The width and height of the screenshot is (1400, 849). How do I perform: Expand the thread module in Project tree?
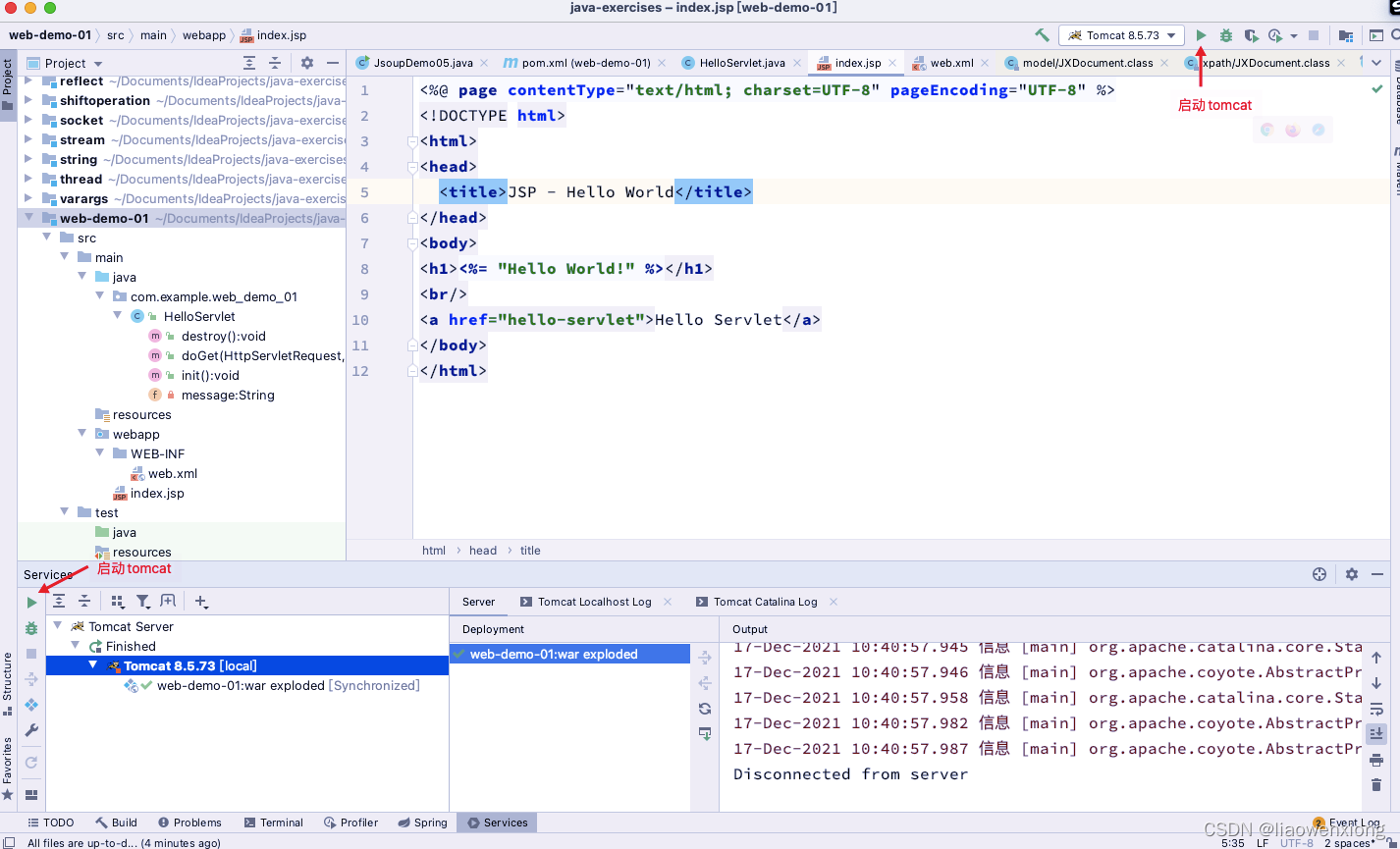click(x=28, y=180)
